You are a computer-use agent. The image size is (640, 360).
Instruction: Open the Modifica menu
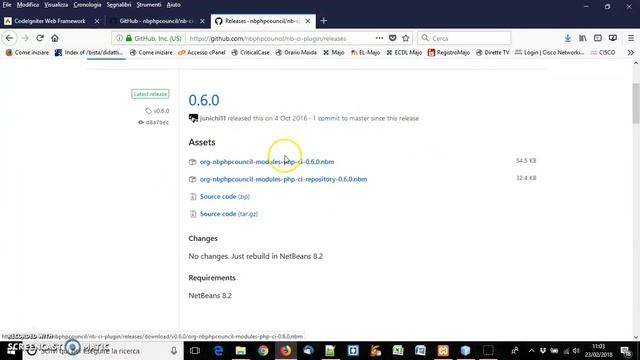click(x=28, y=5)
